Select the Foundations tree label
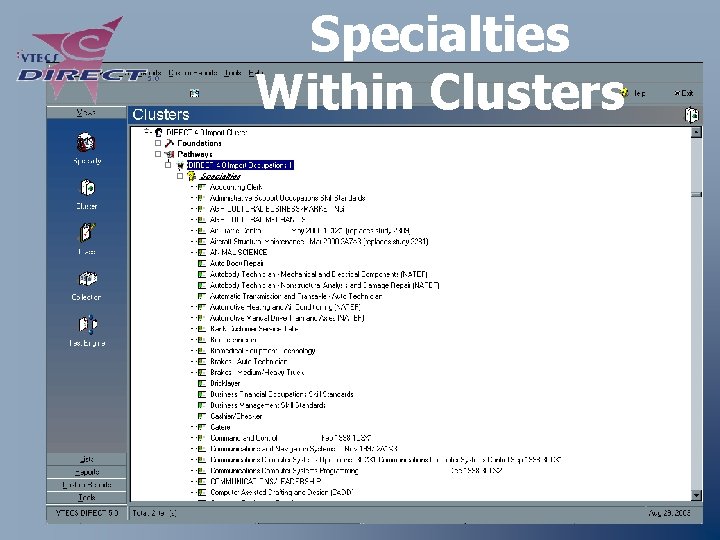The height and width of the screenshot is (540, 720). pyautogui.click(x=199, y=143)
